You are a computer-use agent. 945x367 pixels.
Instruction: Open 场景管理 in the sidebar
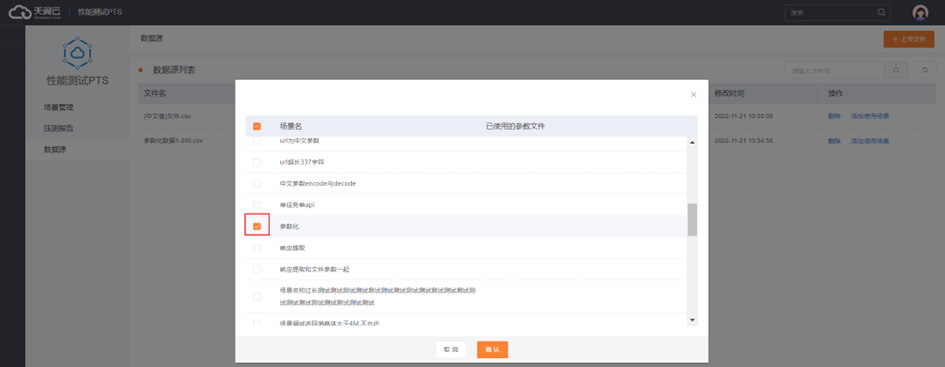click(58, 107)
